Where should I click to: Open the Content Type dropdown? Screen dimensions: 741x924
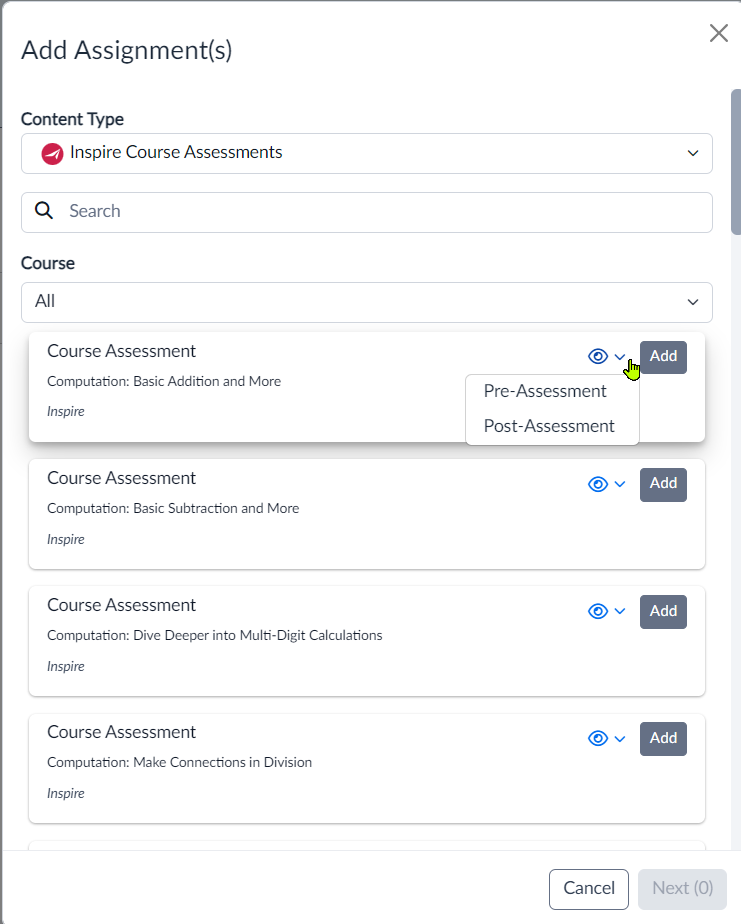point(367,153)
